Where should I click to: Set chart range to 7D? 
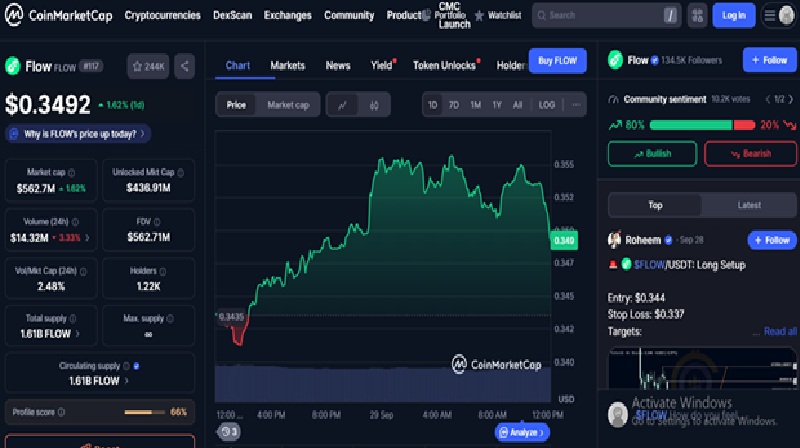[453, 104]
